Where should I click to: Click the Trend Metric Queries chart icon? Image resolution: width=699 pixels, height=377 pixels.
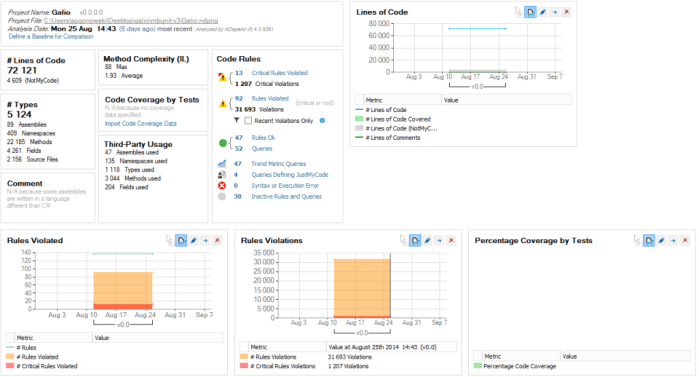(222, 164)
